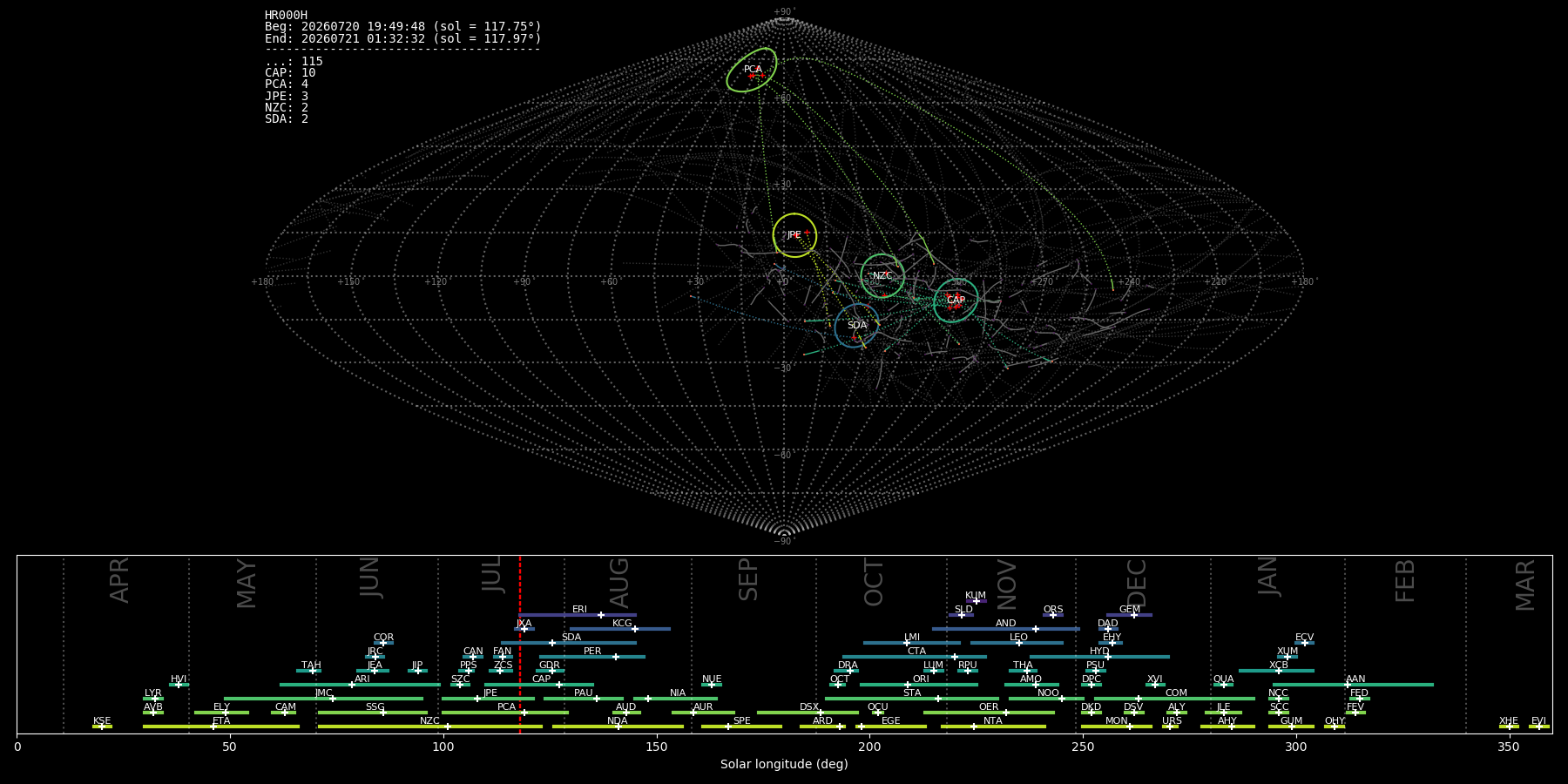Click the JUL month label

(x=491, y=574)
